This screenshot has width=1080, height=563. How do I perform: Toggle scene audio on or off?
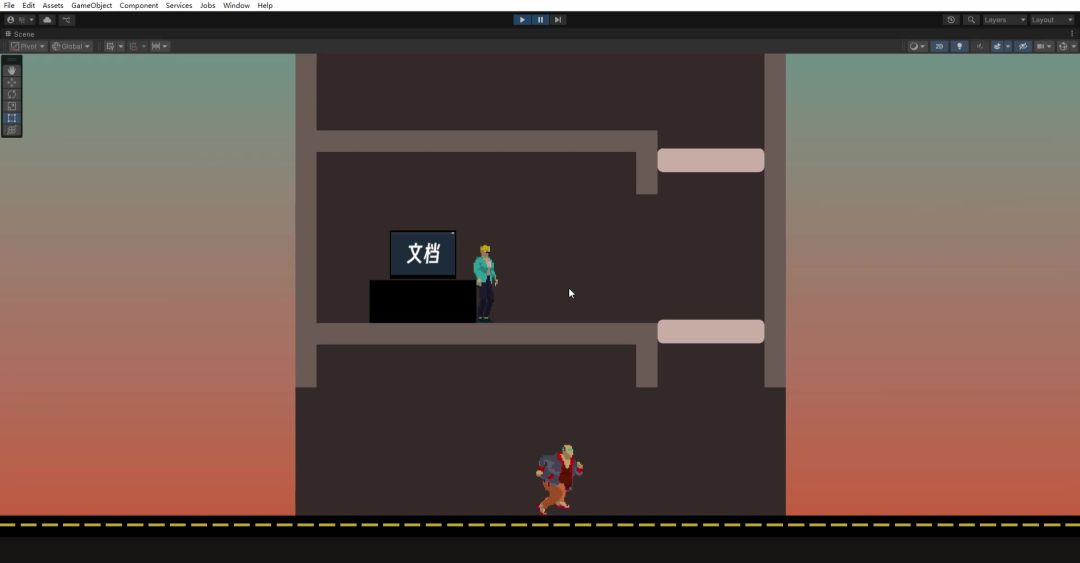click(980, 46)
